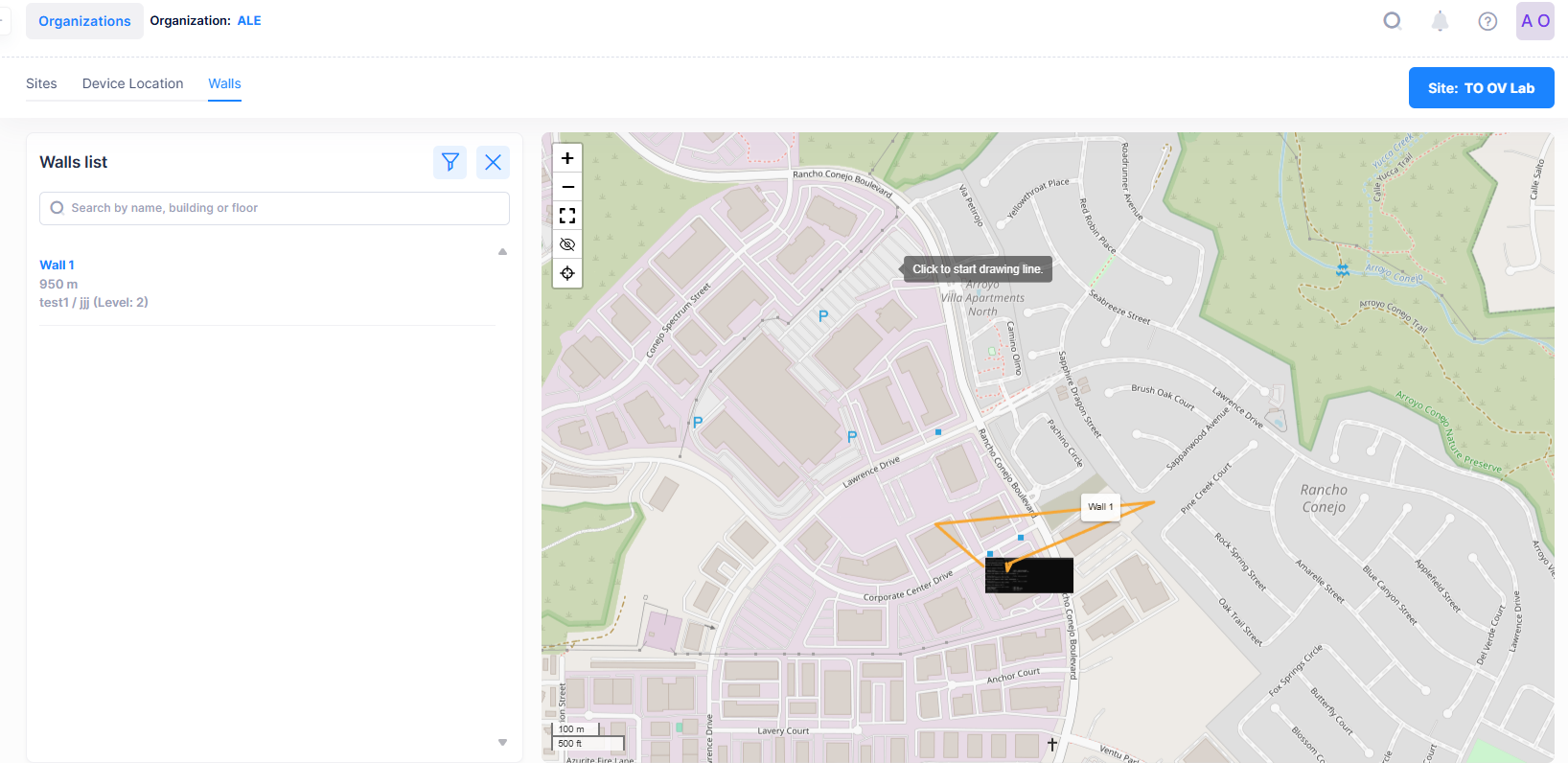Open the search magnifier icon in header

(x=1392, y=21)
